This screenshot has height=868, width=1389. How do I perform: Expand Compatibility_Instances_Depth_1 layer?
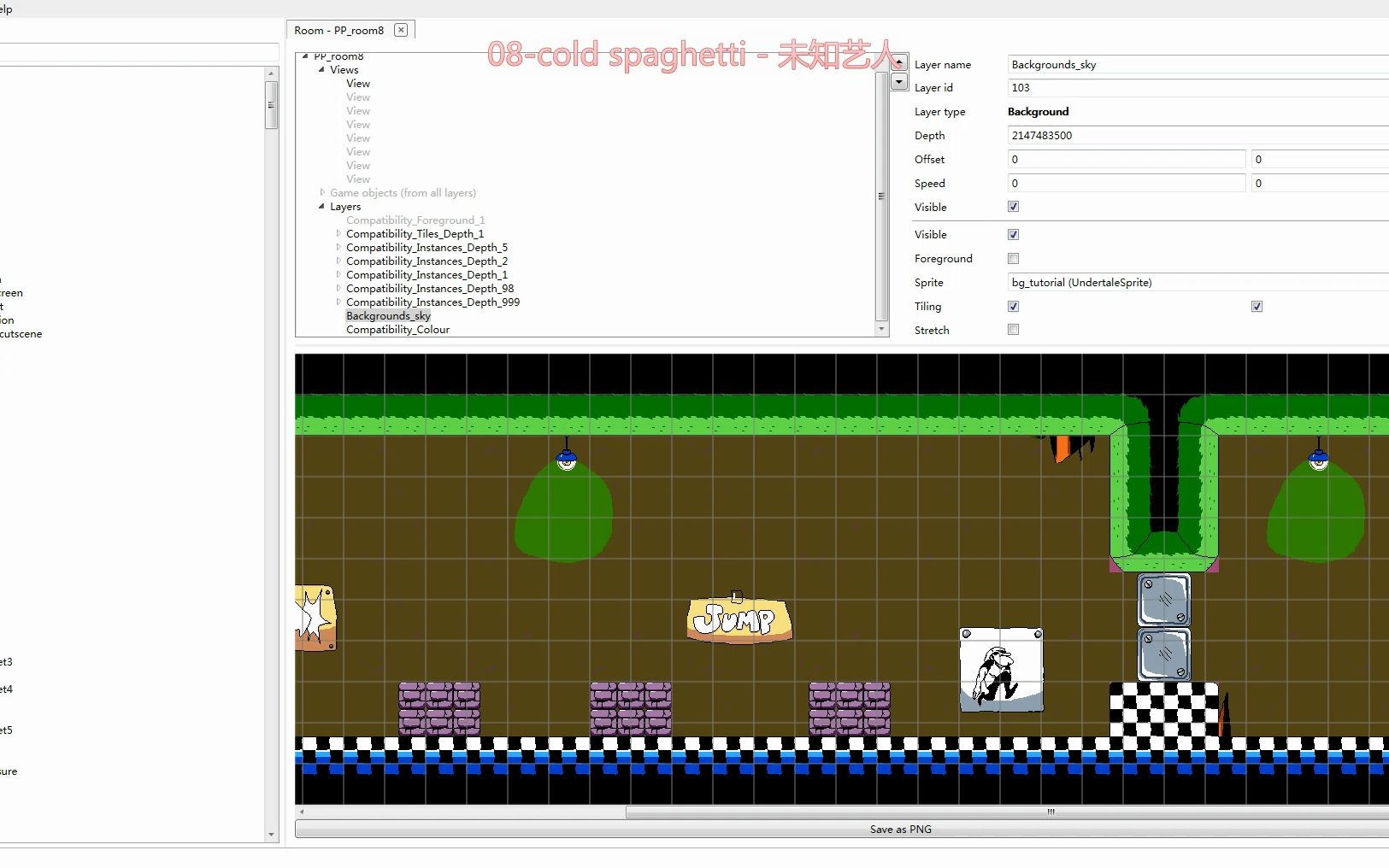click(338, 275)
